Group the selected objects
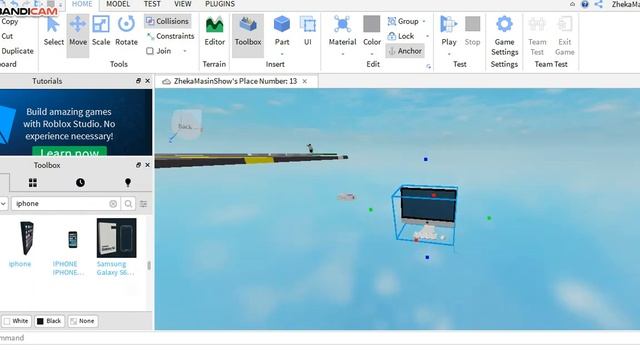This screenshot has width=640, height=360. pos(403,21)
